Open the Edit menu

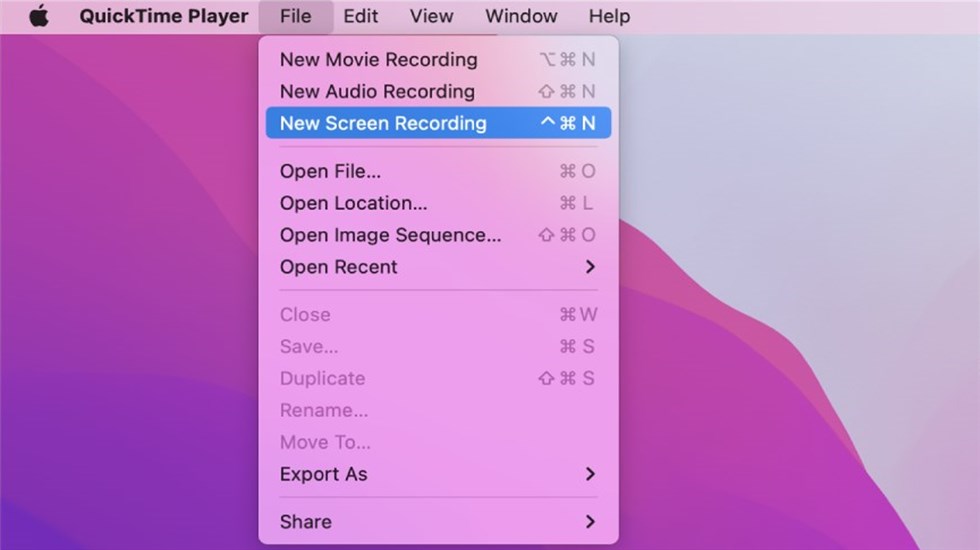[x=361, y=16]
